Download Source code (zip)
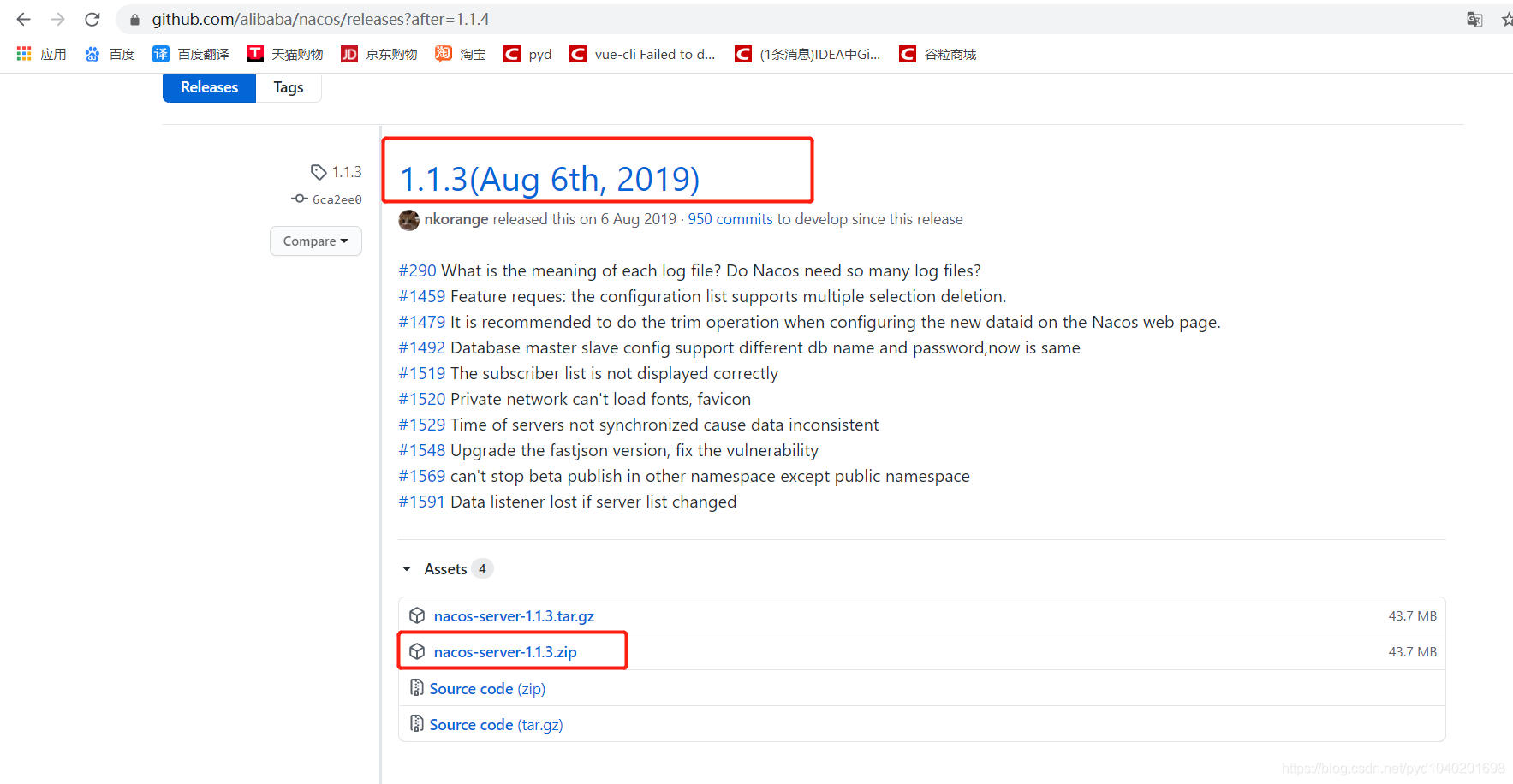The width and height of the screenshot is (1513, 784). [x=487, y=689]
